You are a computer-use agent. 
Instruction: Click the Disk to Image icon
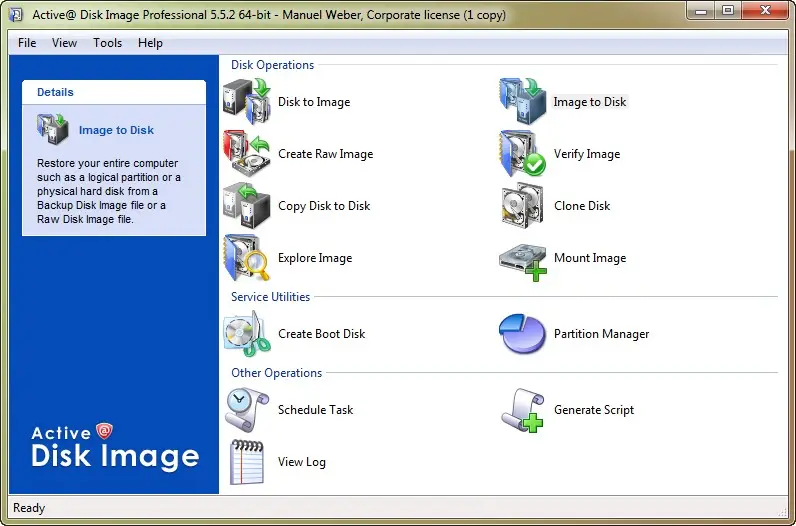click(x=247, y=102)
